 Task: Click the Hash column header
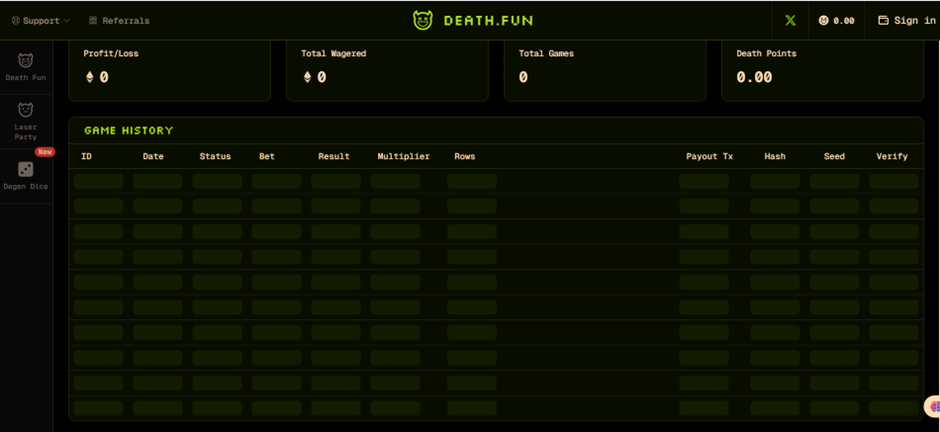tap(775, 156)
